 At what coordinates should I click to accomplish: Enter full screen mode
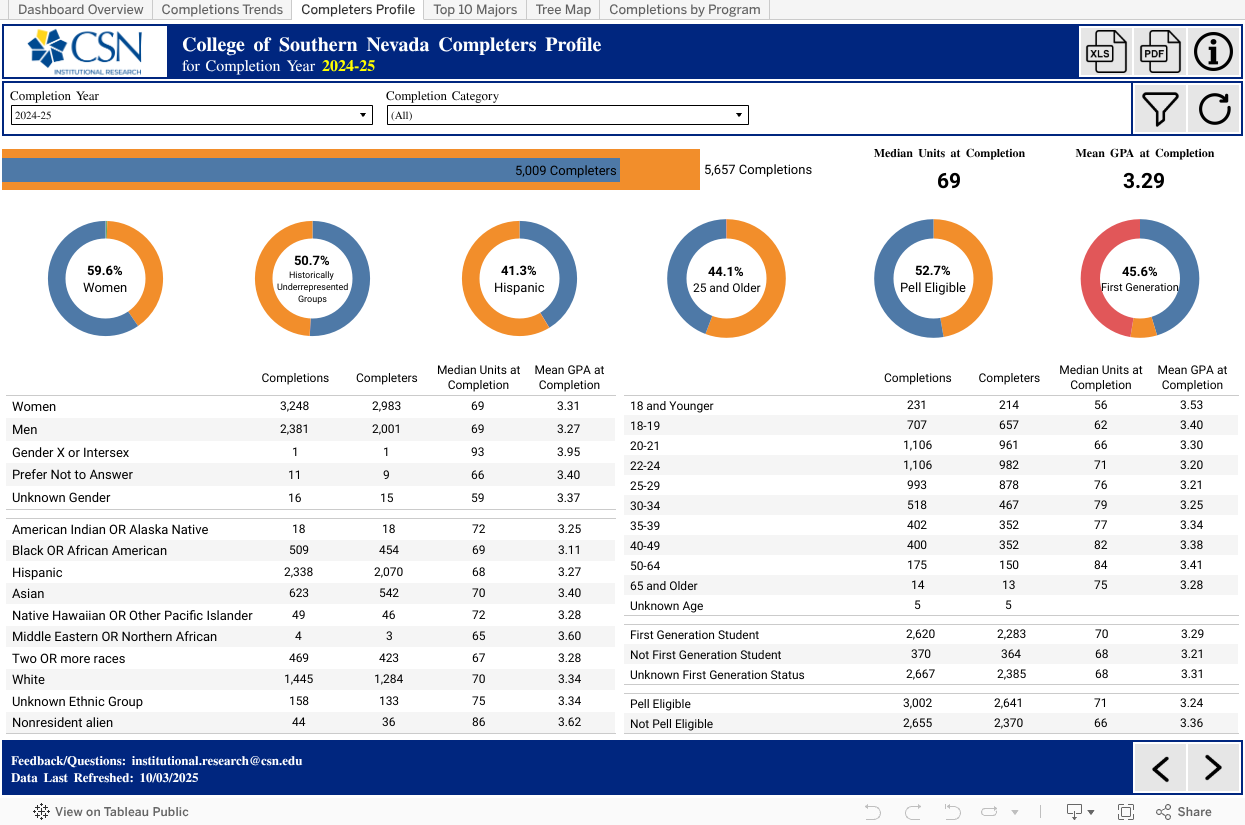(x=1126, y=812)
